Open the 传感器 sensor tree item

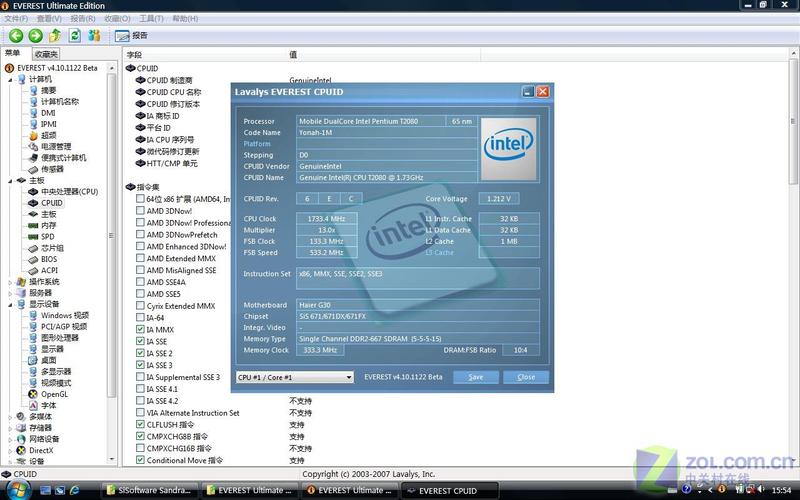tap(52, 169)
